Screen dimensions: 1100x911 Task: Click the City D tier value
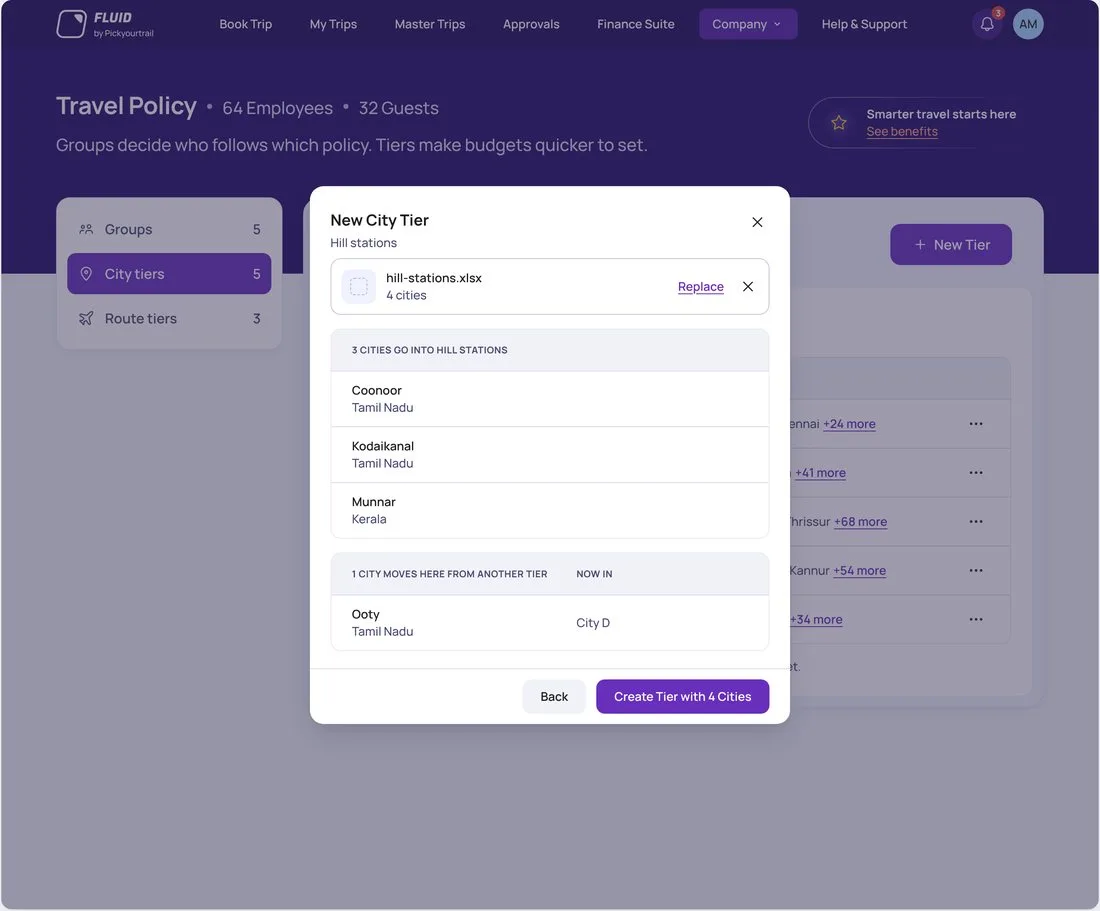[593, 623]
